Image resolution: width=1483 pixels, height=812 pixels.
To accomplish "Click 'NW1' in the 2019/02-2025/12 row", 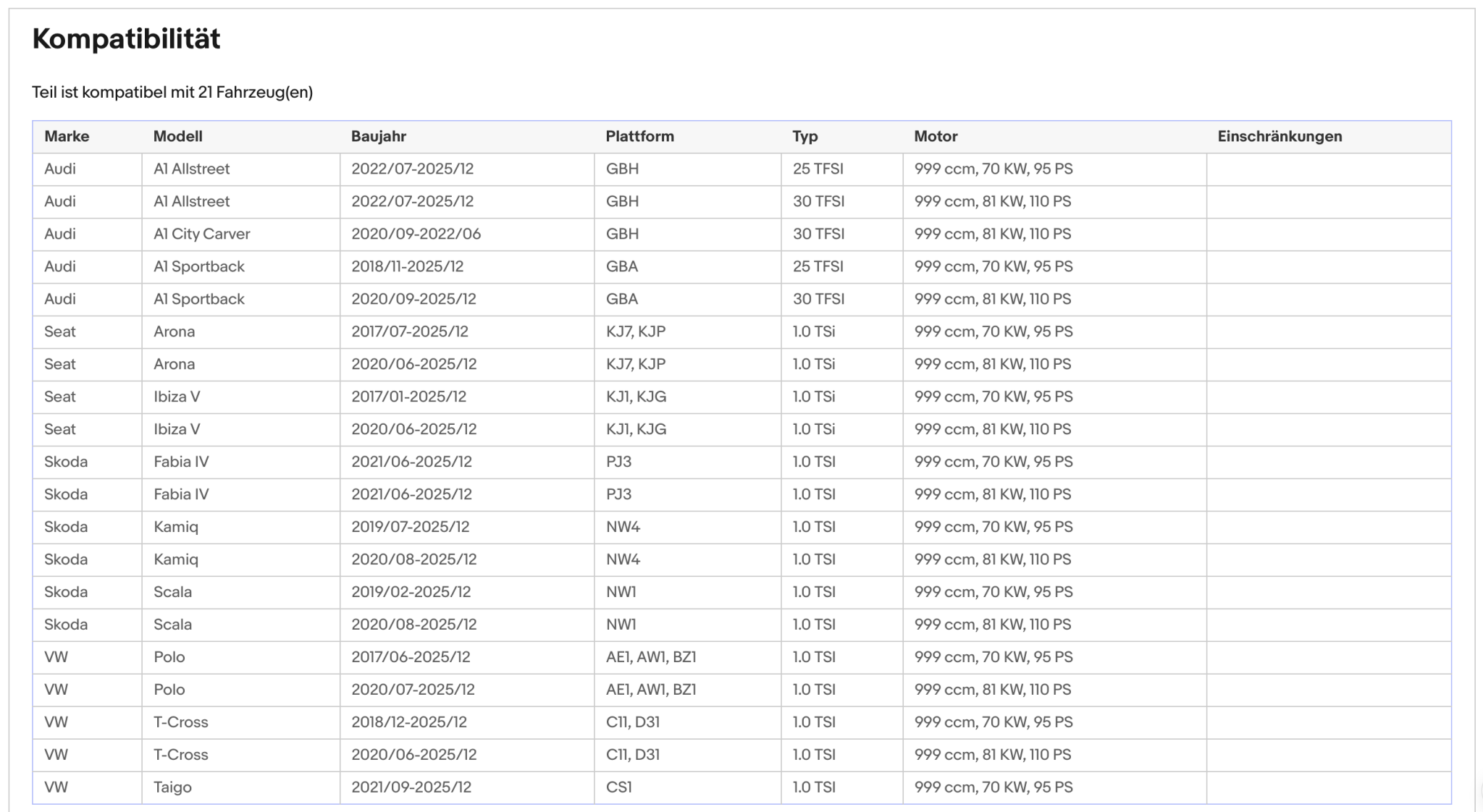I will [x=621, y=592].
